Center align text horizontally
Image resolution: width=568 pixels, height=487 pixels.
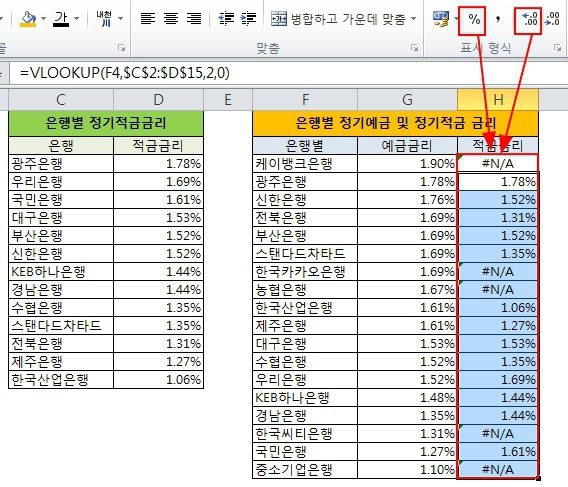coord(171,18)
